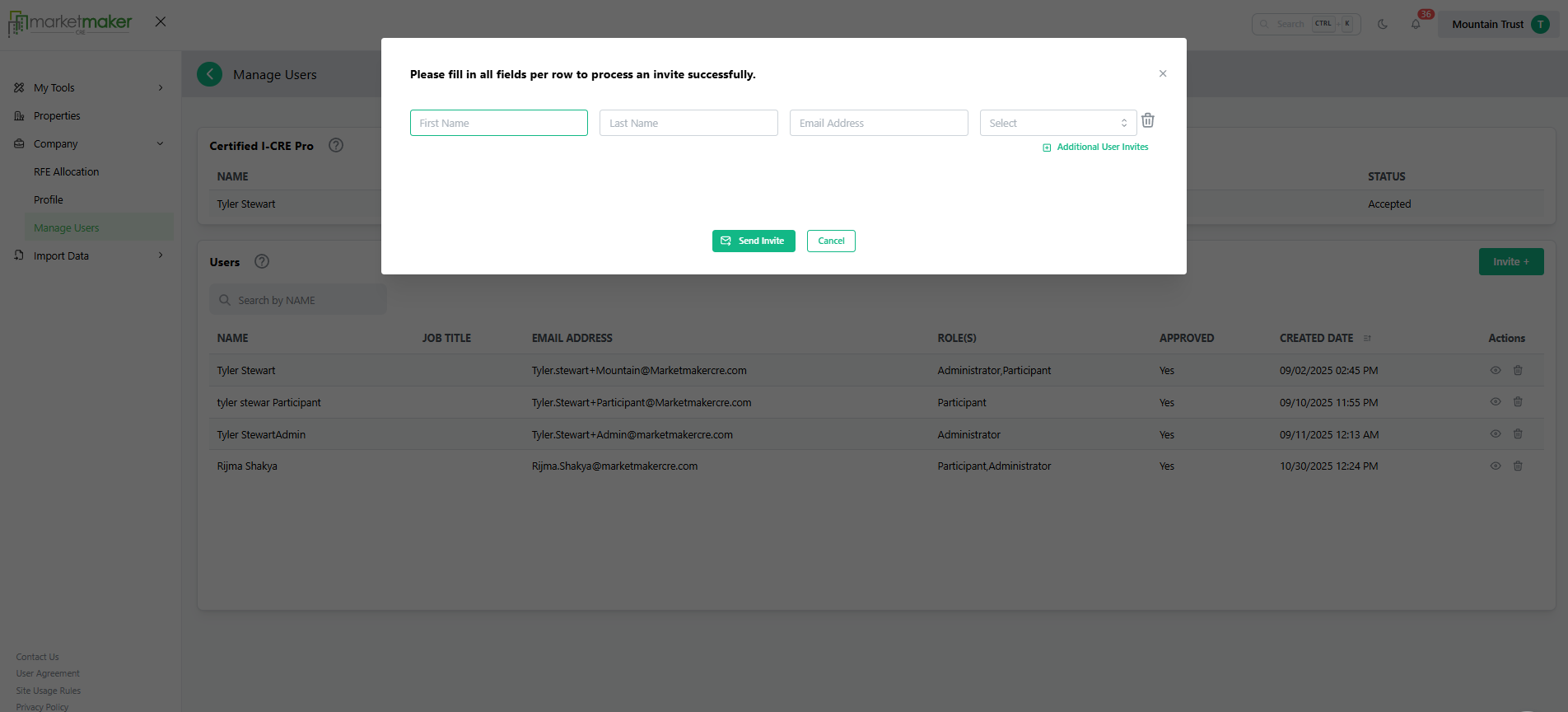Collapse the sidebar with X icon
1568x712 pixels.
tap(161, 21)
